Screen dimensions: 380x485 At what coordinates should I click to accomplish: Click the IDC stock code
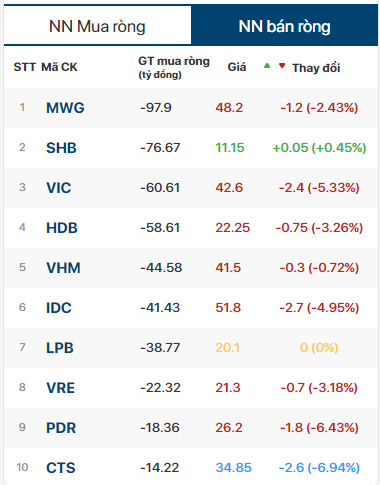(59, 308)
